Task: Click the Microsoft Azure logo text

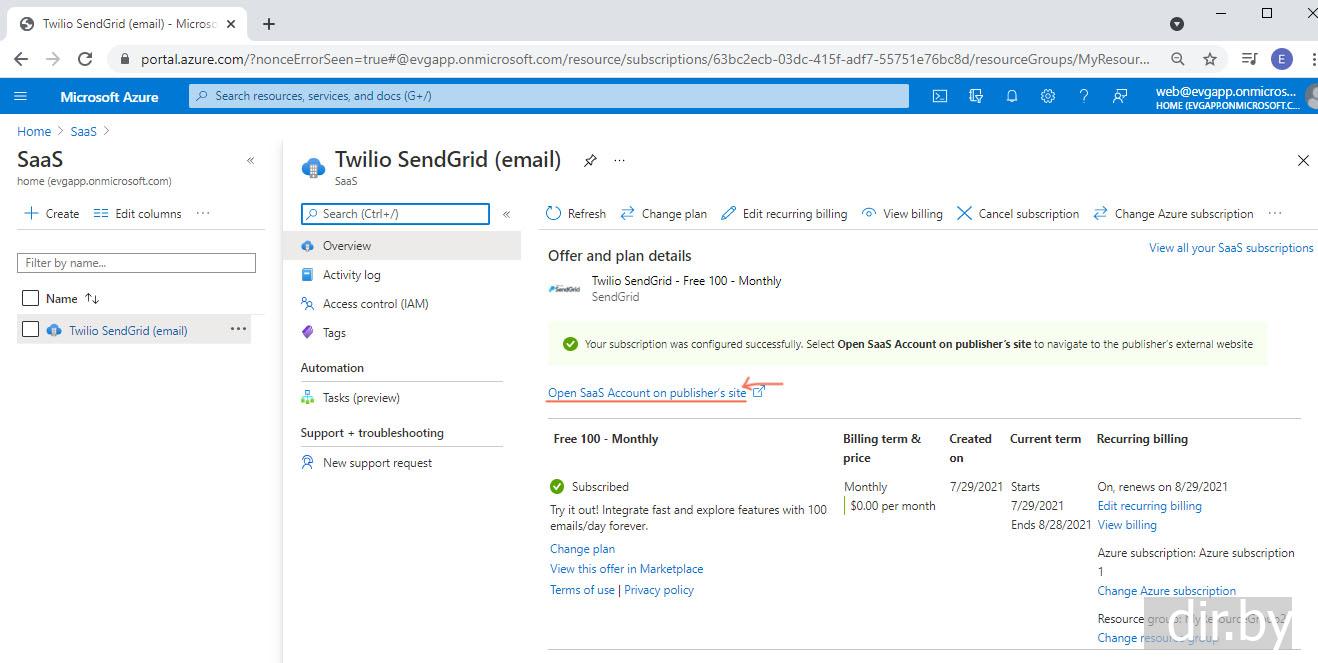Action: click(x=109, y=97)
